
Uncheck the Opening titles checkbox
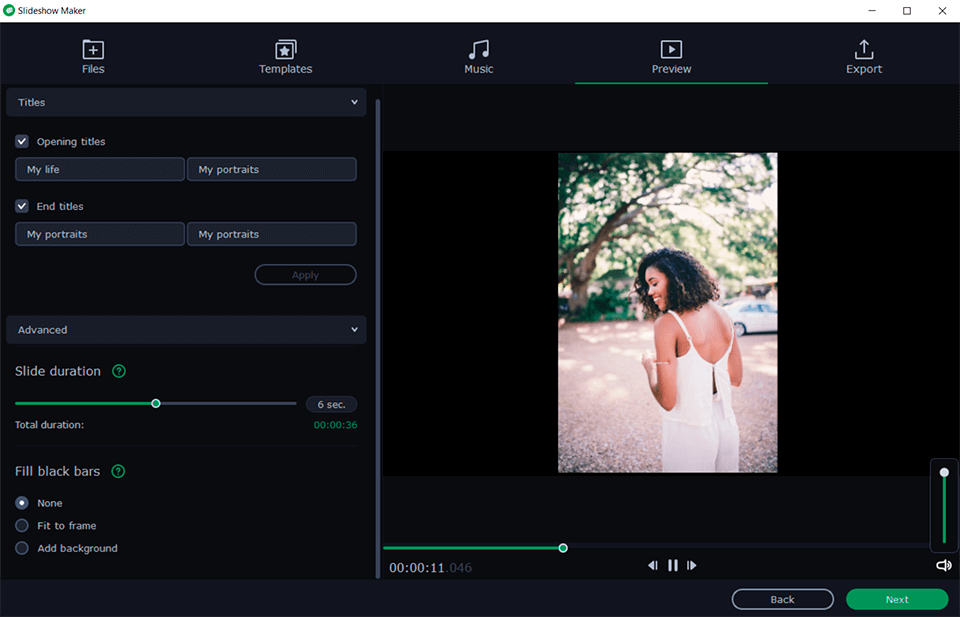point(21,141)
